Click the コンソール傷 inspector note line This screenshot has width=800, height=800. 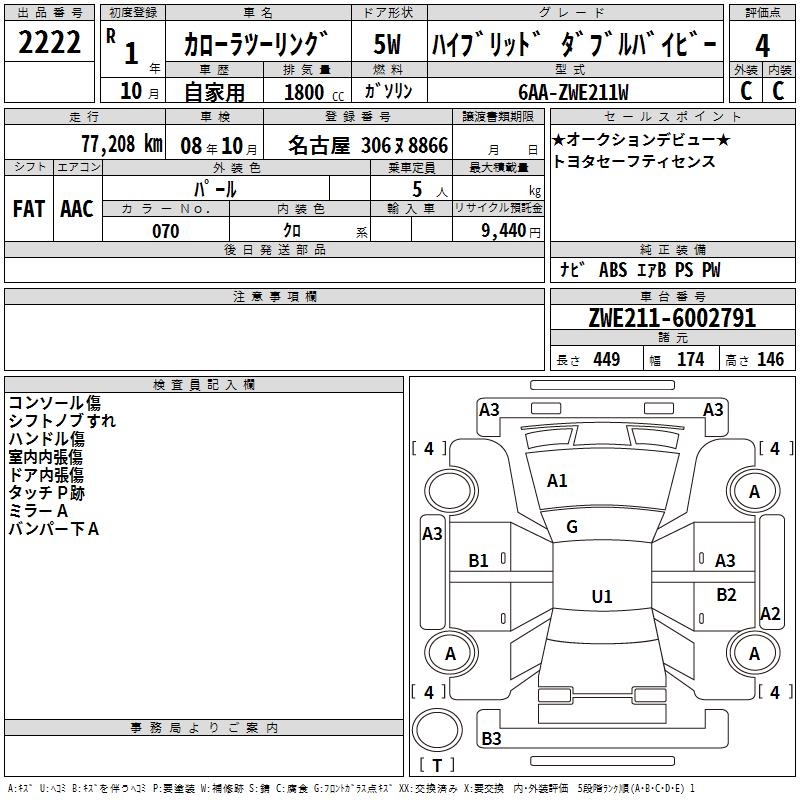tap(55, 403)
